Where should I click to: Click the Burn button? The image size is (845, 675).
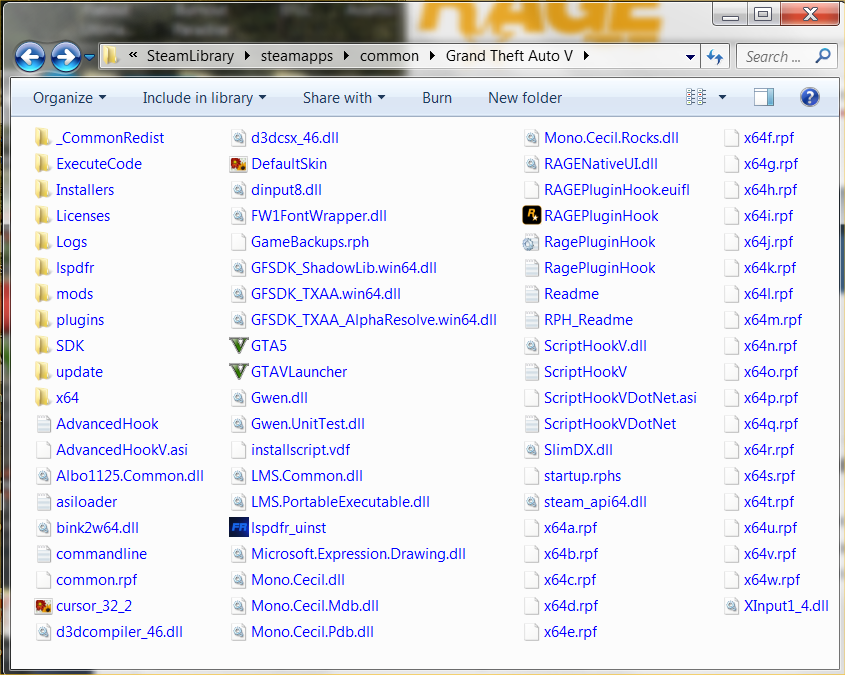tap(437, 98)
